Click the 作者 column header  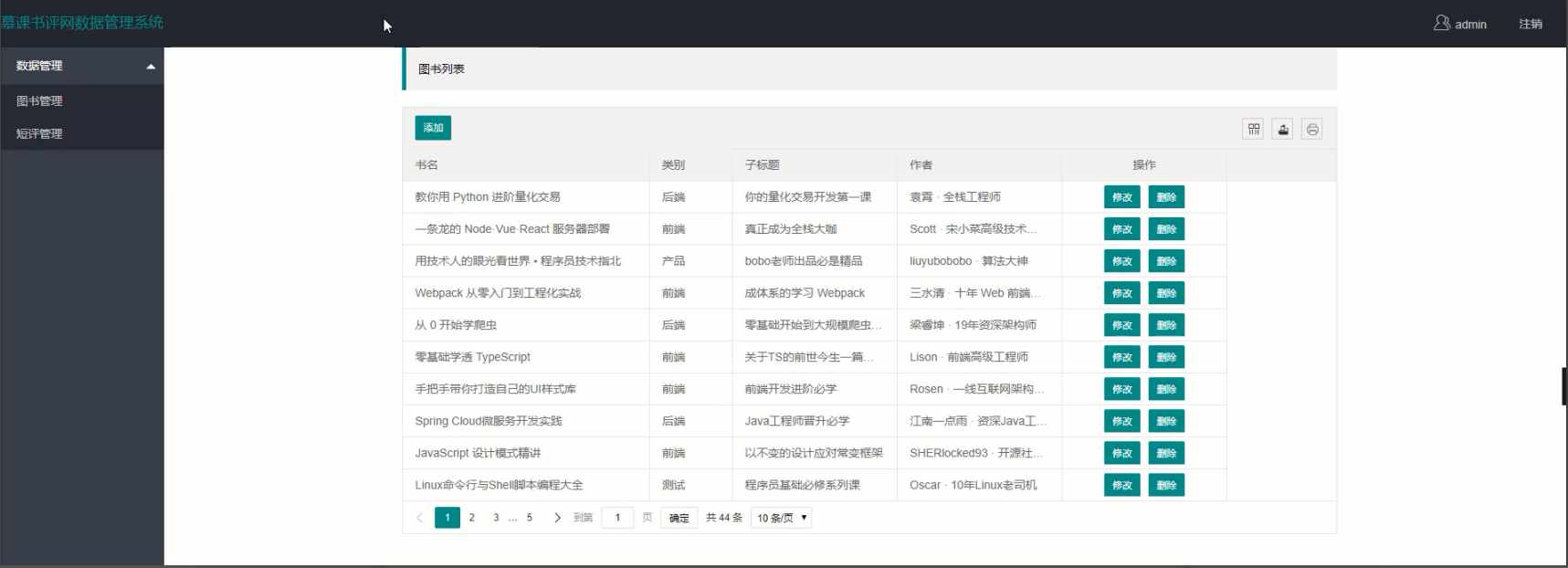979,165
